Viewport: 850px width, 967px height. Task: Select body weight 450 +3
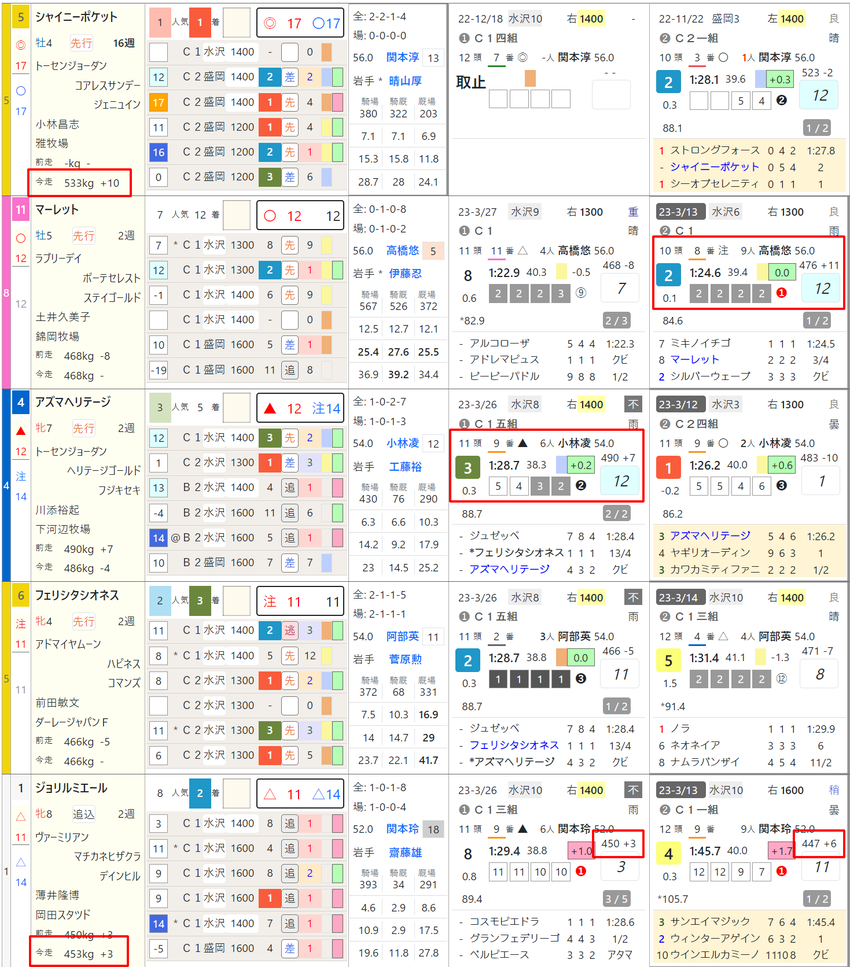tap(618, 844)
